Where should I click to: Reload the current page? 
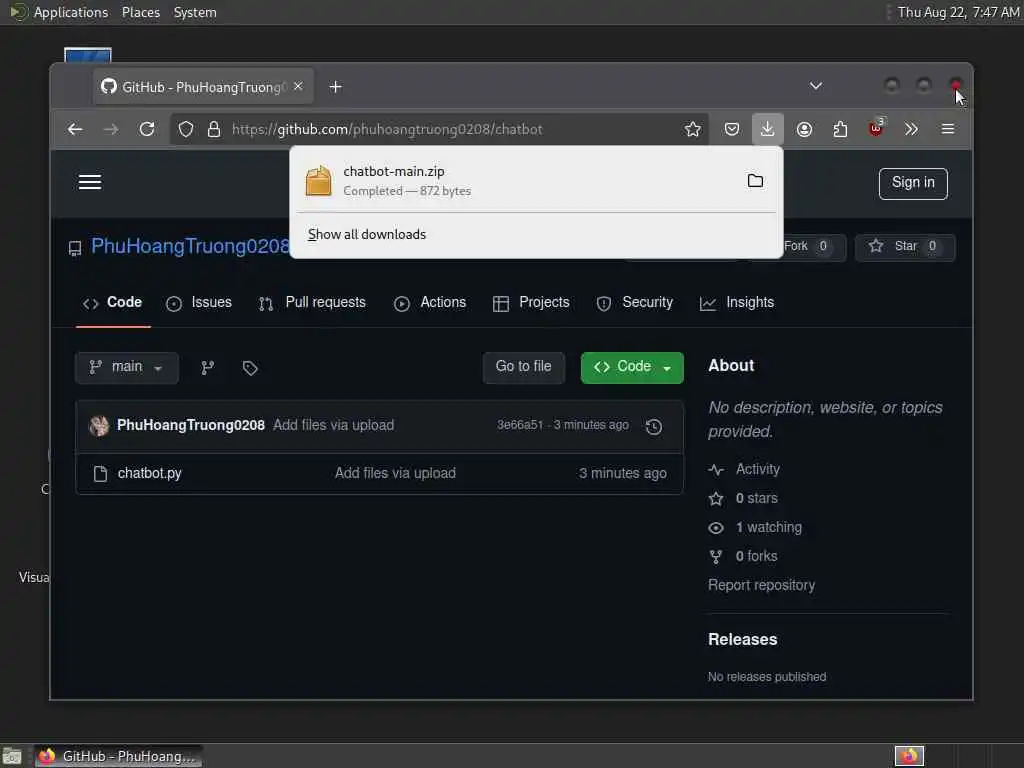[147, 129]
